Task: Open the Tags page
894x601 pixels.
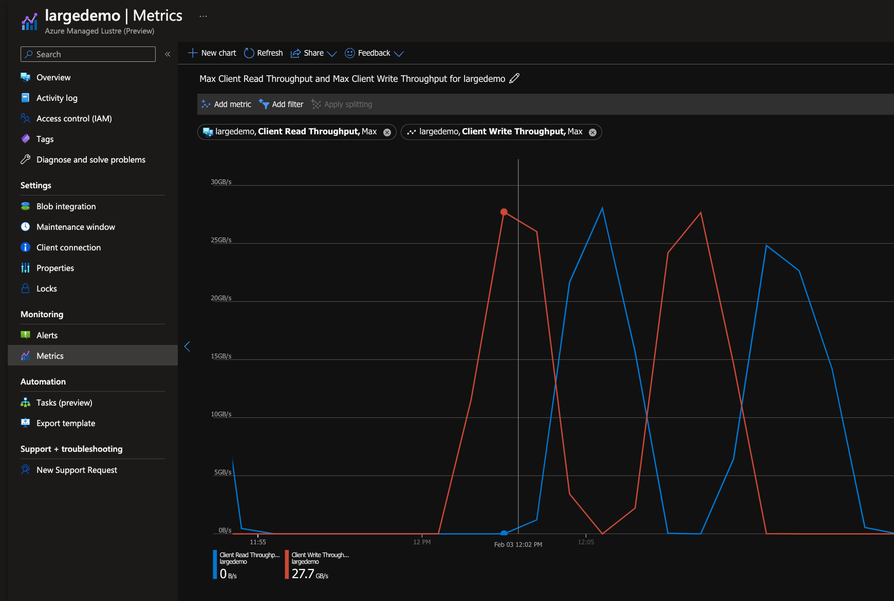Action: point(45,139)
